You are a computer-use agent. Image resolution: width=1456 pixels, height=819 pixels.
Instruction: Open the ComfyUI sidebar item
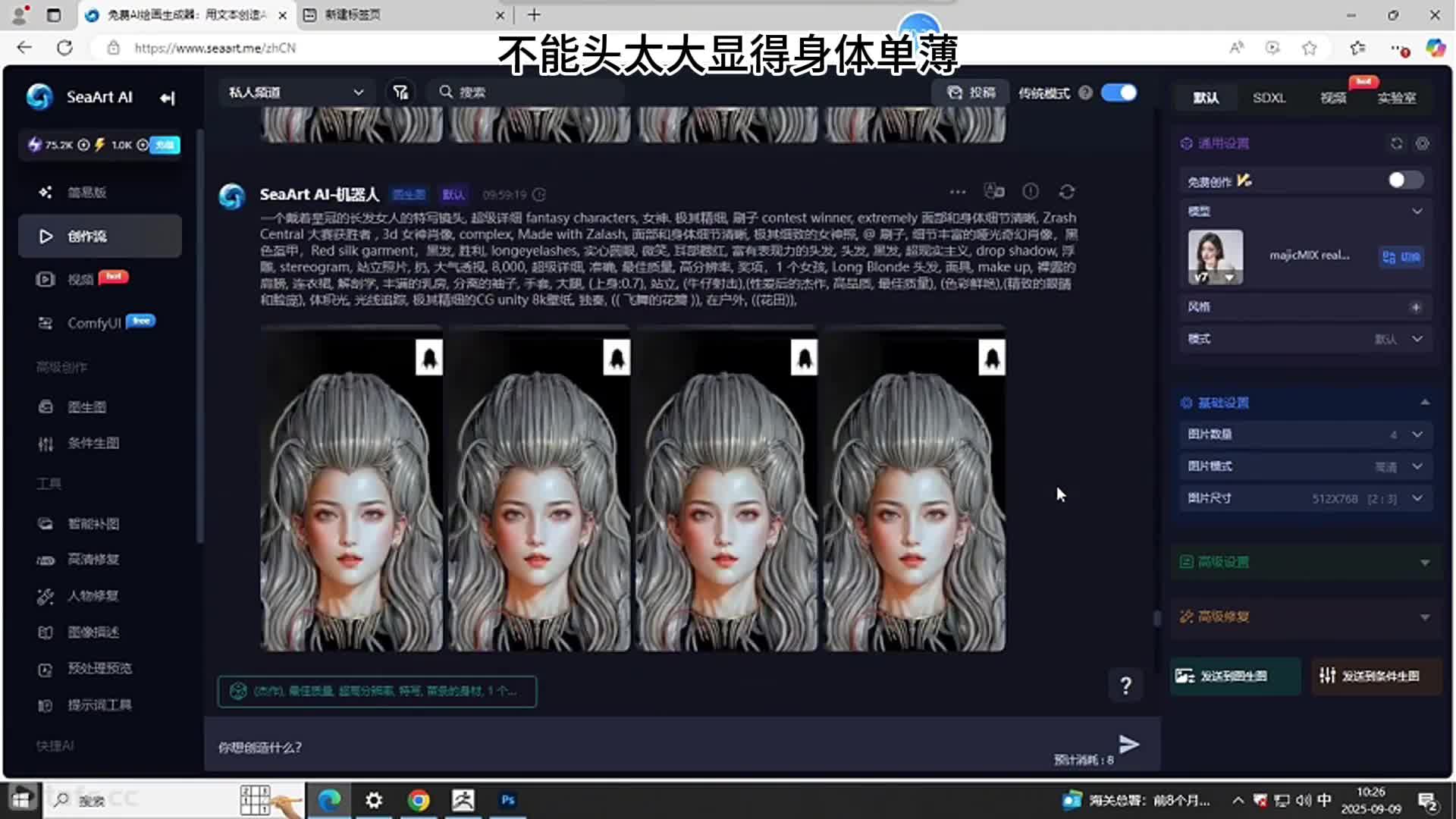tap(94, 323)
